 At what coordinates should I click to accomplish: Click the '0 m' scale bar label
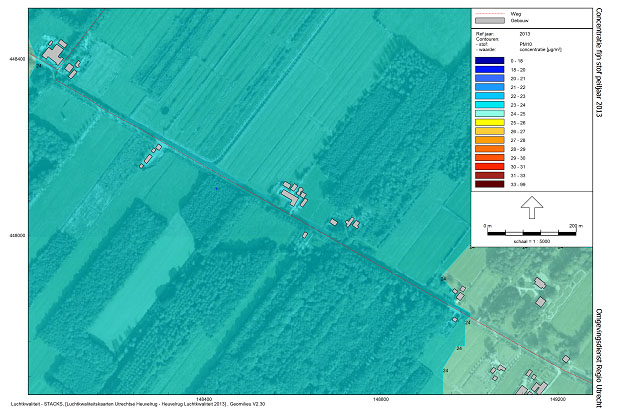(x=488, y=226)
